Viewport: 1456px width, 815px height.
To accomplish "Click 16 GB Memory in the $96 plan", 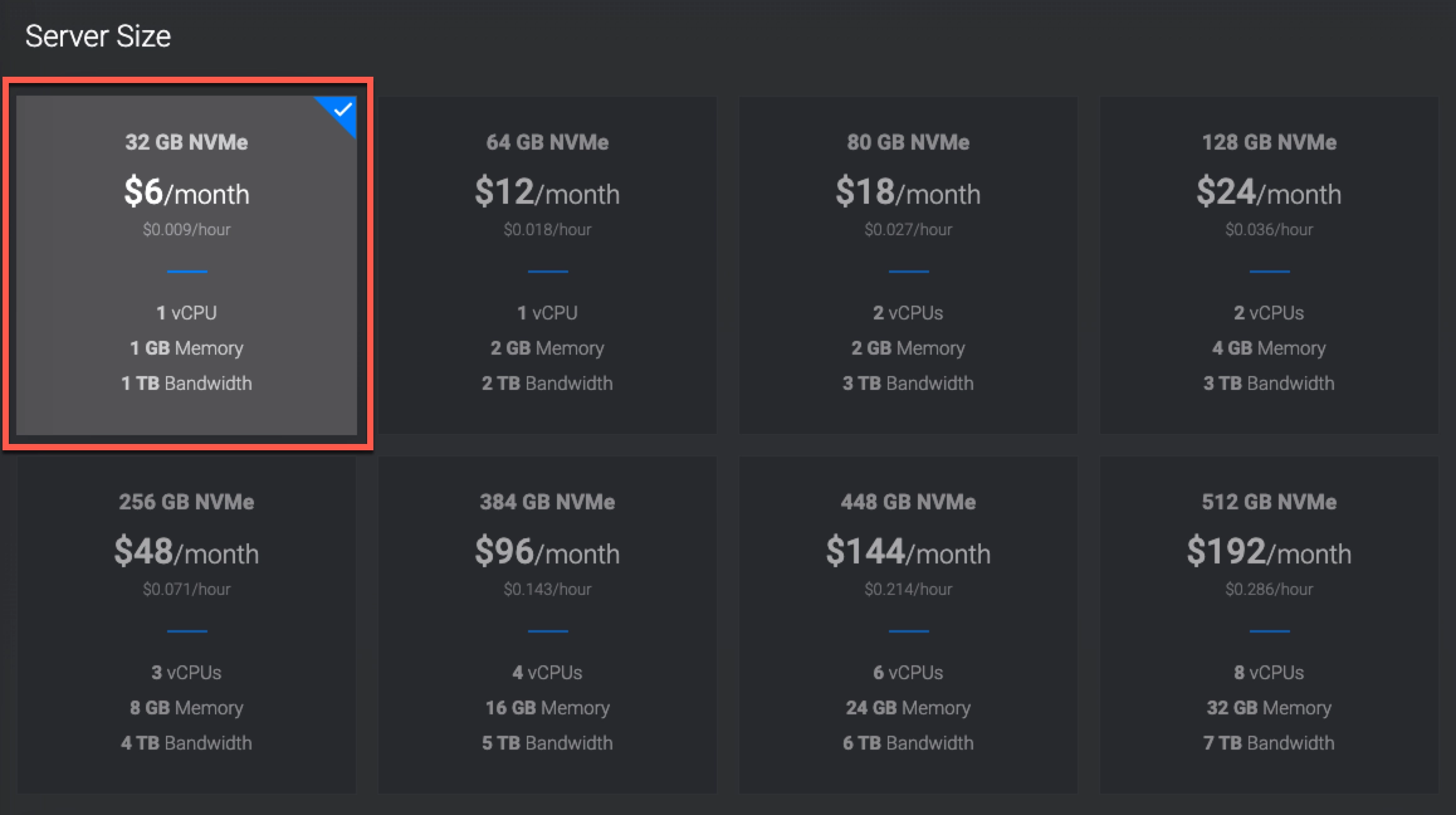I will pos(547,707).
